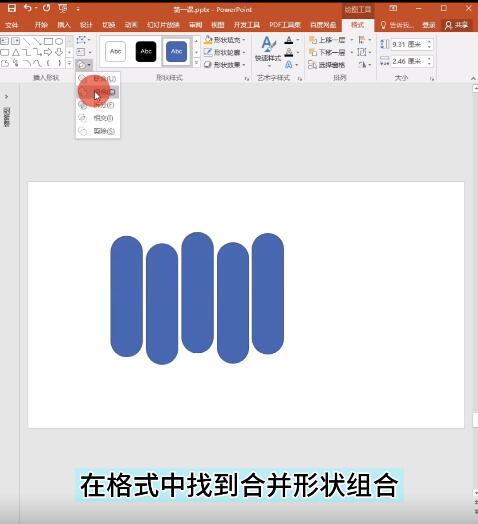478x524 pixels.
Task: Select the oval shape in shapes gallery
Action: [x=59, y=41]
